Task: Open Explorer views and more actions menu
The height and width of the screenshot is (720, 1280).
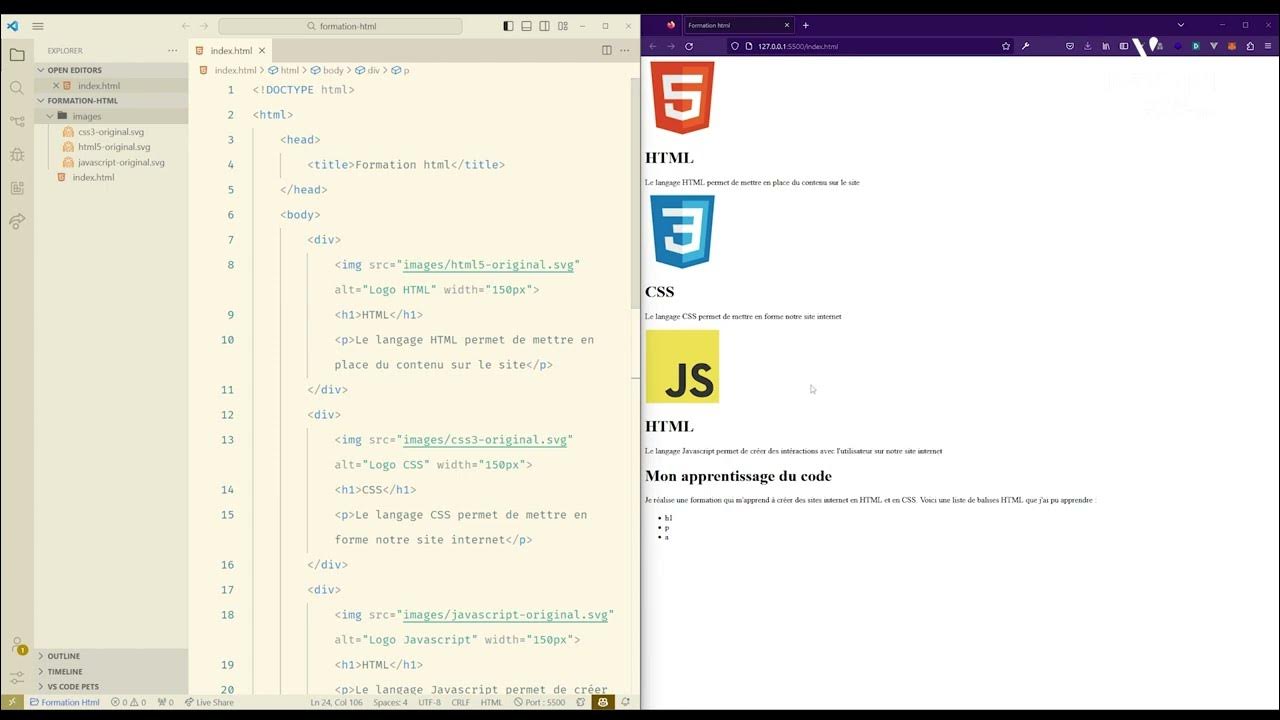Action: 172,50
